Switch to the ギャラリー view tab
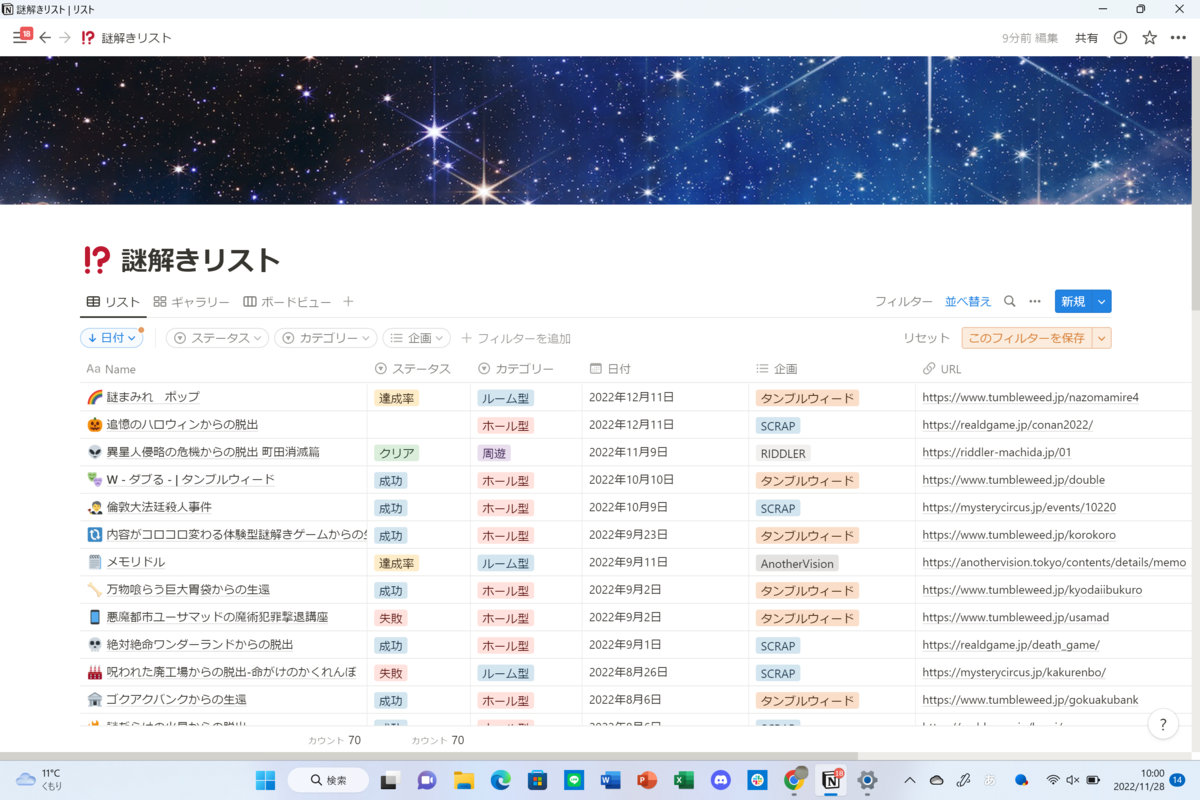The width and height of the screenshot is (1200, 800). coord(191,301)
